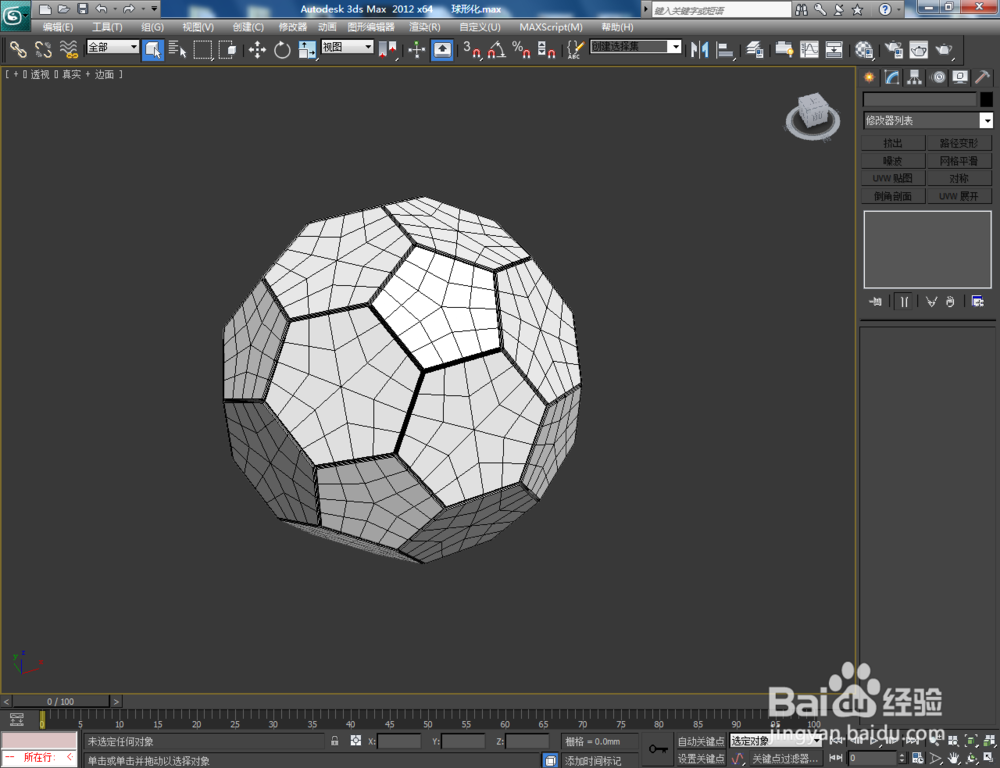This screenshot has height=768, width=1000.
Task: Open the MAXScript(M) menu
Action: tap(551, 27)
